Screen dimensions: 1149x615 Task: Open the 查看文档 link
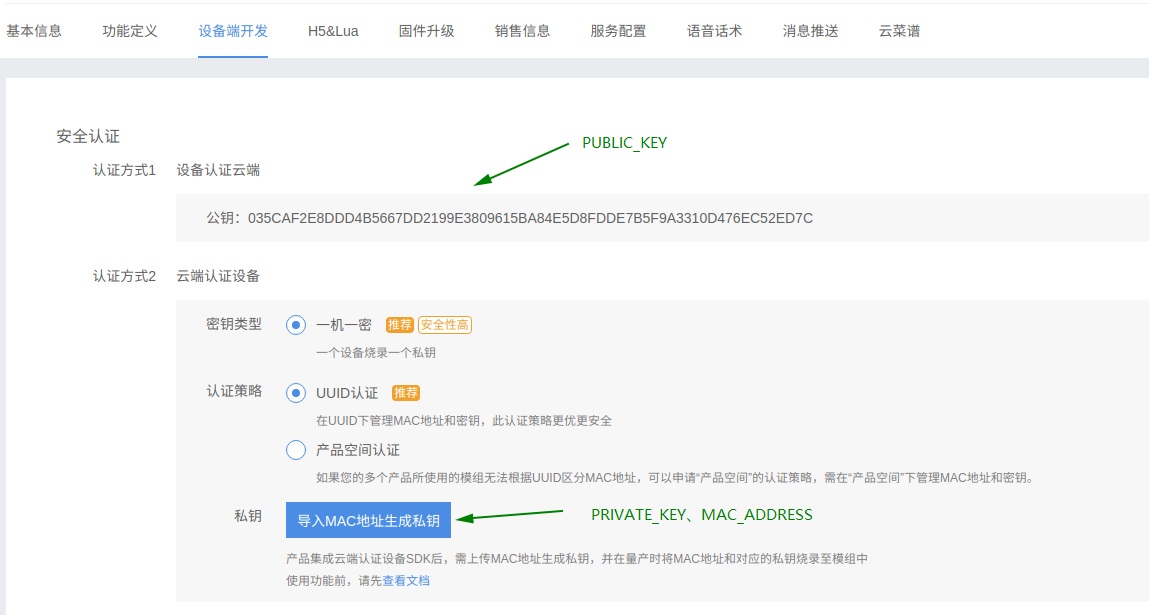406,581
